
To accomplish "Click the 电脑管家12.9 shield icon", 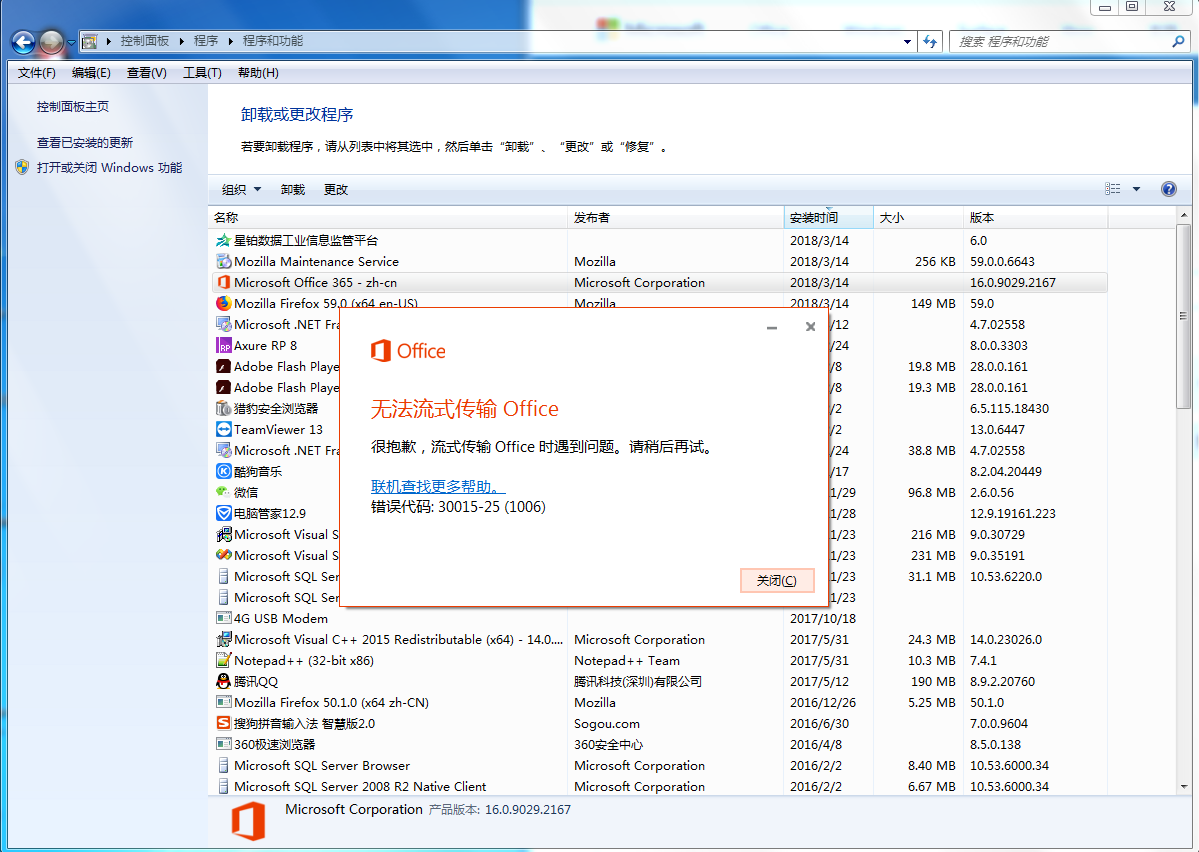I will coord(223,513).
